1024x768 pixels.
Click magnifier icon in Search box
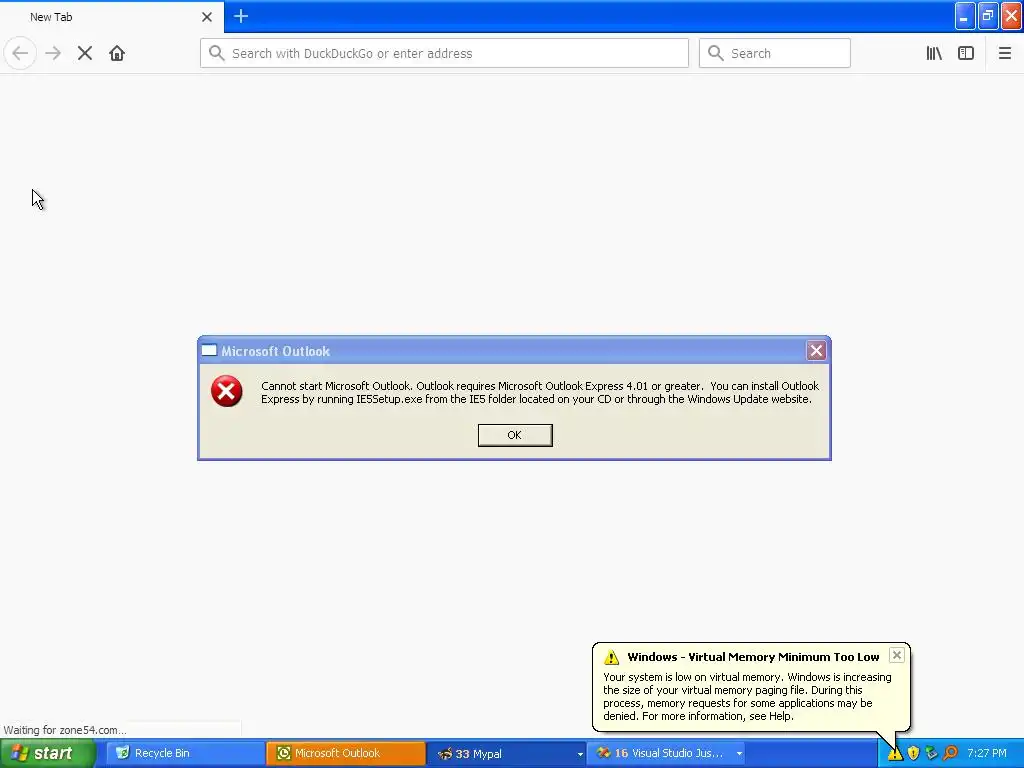click(716, 53)
